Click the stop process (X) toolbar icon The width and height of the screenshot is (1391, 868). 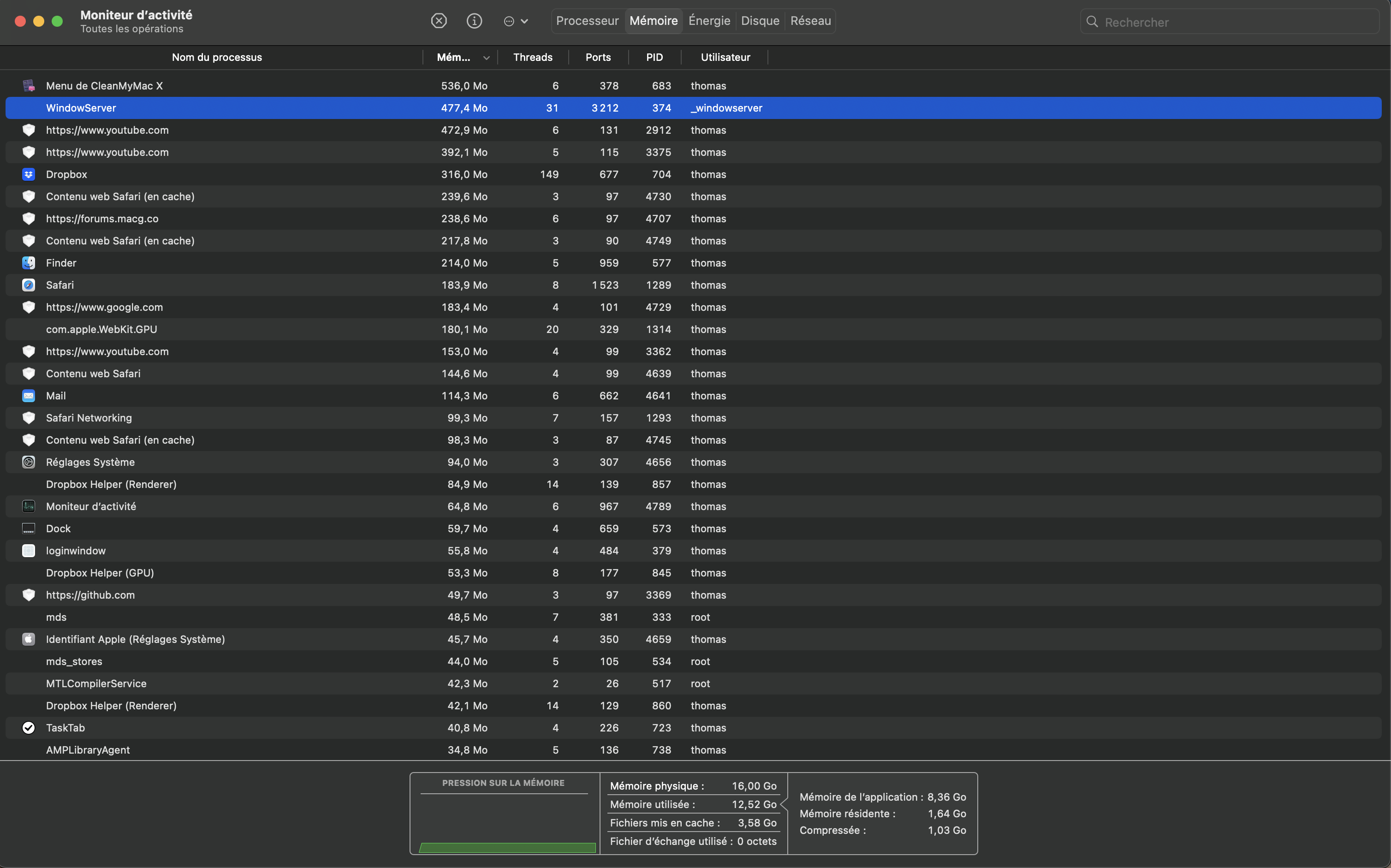(x=439, y=21)
